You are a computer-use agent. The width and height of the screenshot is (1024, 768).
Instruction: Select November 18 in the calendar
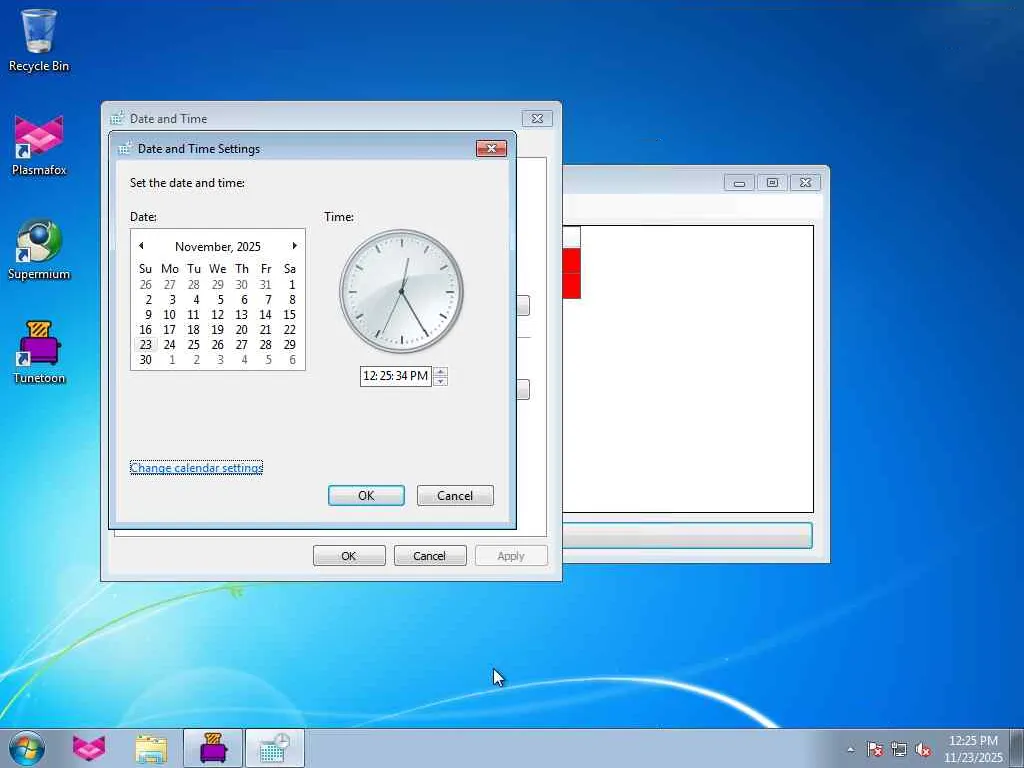(x=194, y=329)
